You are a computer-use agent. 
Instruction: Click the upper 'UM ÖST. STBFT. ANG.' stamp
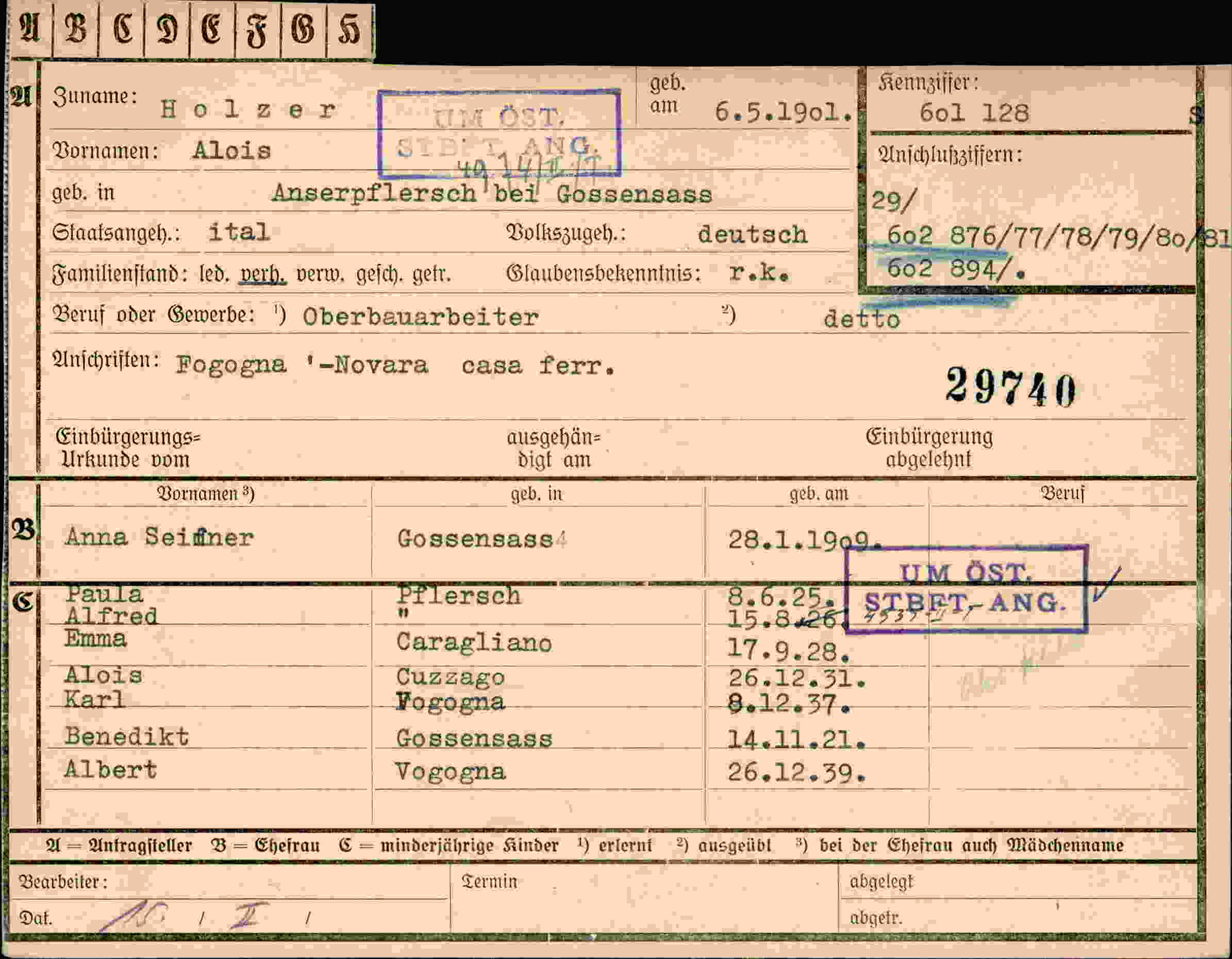pos(499,134)
